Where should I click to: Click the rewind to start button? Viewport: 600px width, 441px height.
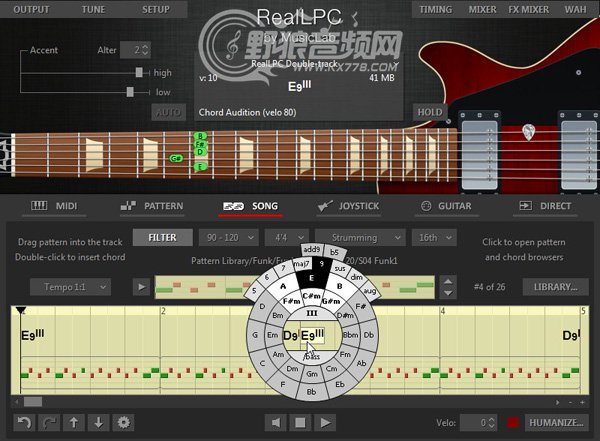(276, 423)
